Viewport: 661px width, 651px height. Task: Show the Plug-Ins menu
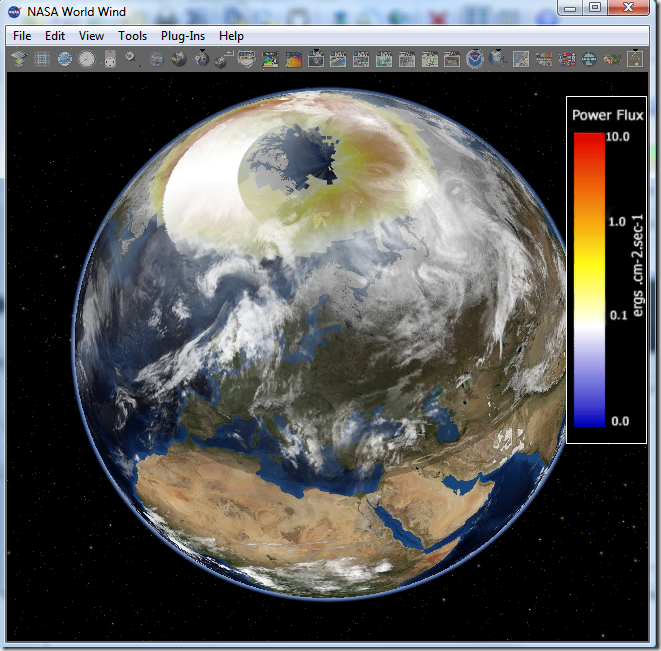tap(182, 36)
